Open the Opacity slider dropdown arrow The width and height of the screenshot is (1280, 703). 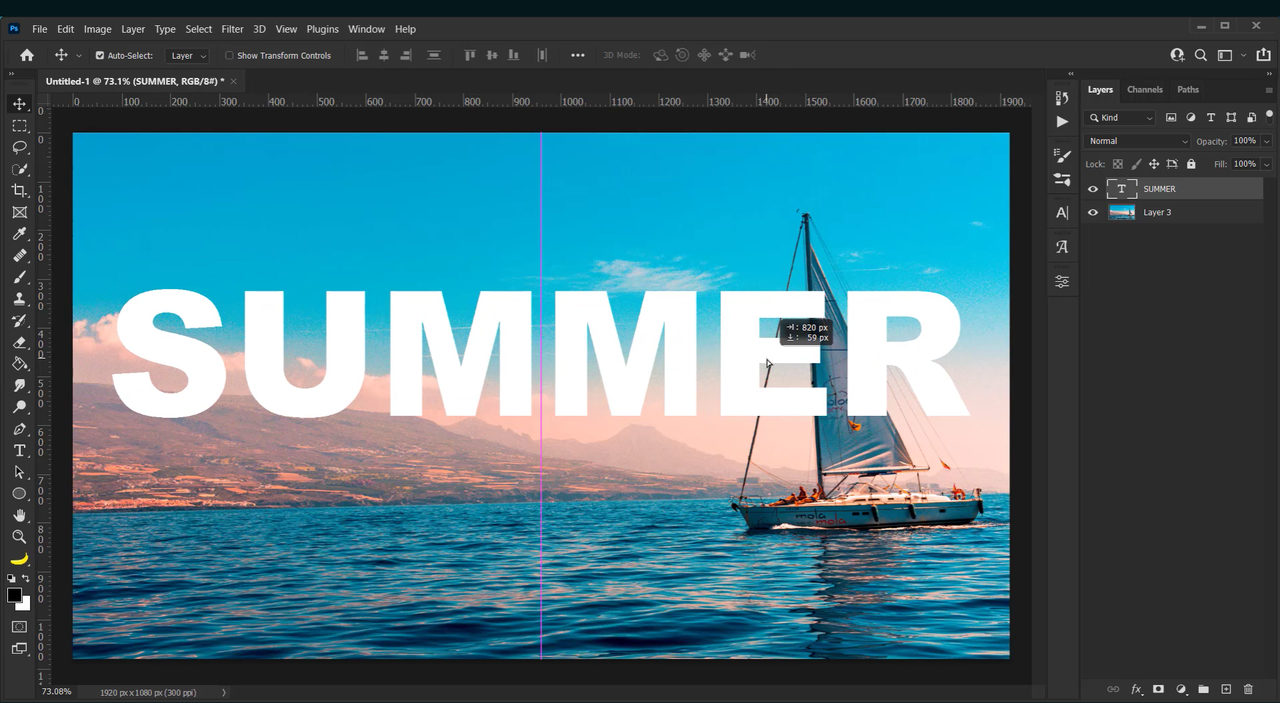click(x=1267, y=141)
